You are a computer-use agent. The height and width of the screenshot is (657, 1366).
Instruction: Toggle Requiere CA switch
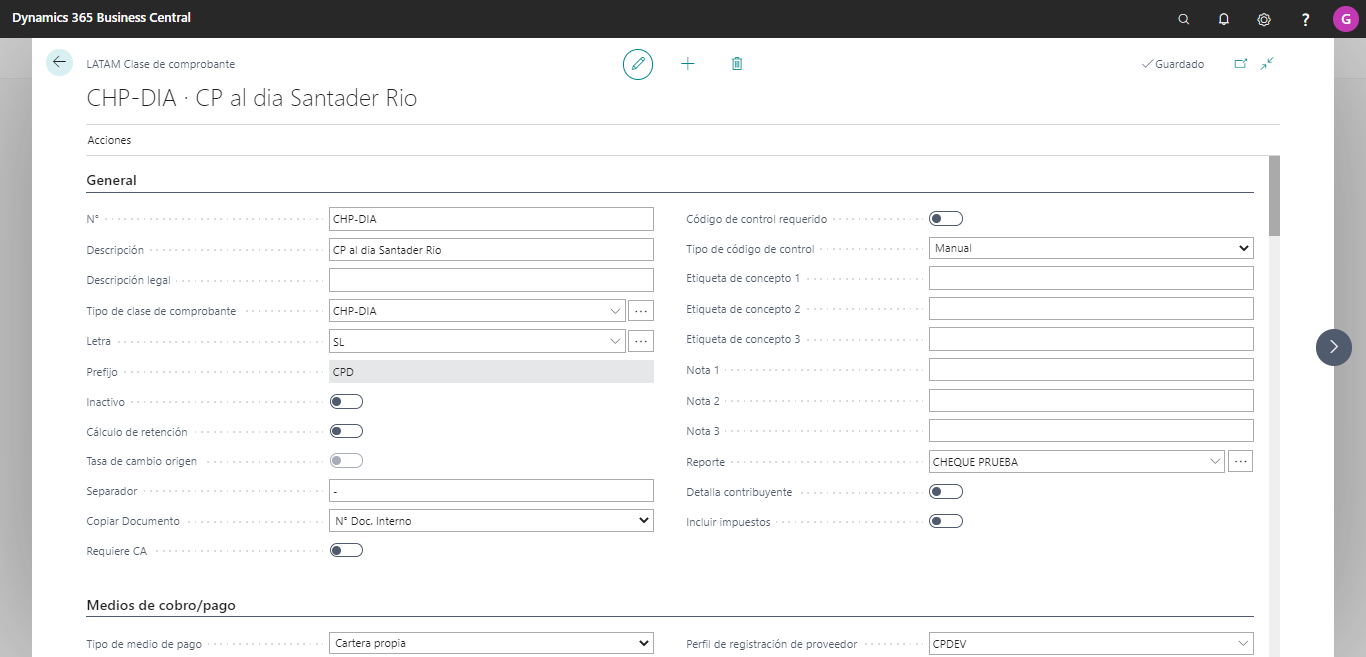(x=346, y=550)
